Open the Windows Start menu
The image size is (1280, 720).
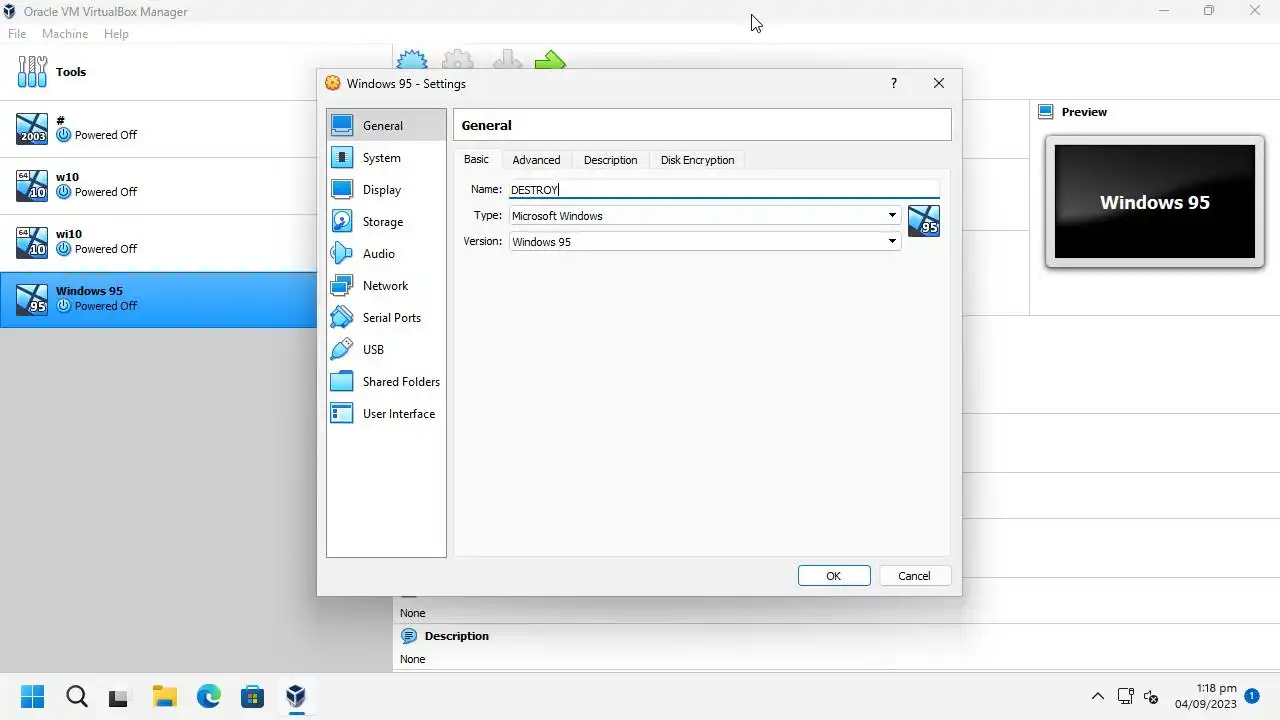pos(32,696)
